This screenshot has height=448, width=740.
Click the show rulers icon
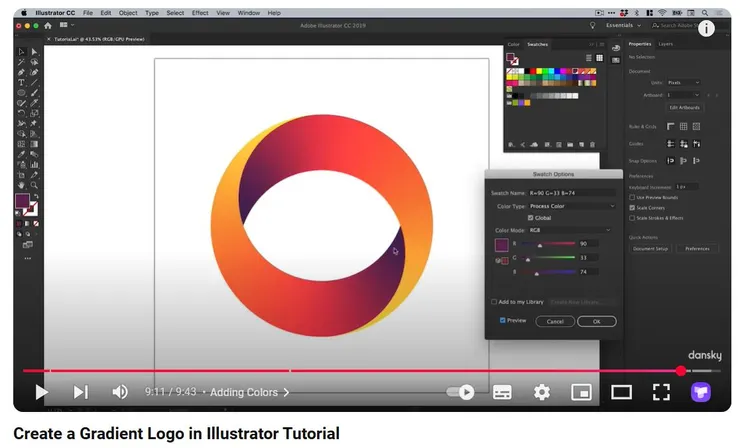pos(671,127)
